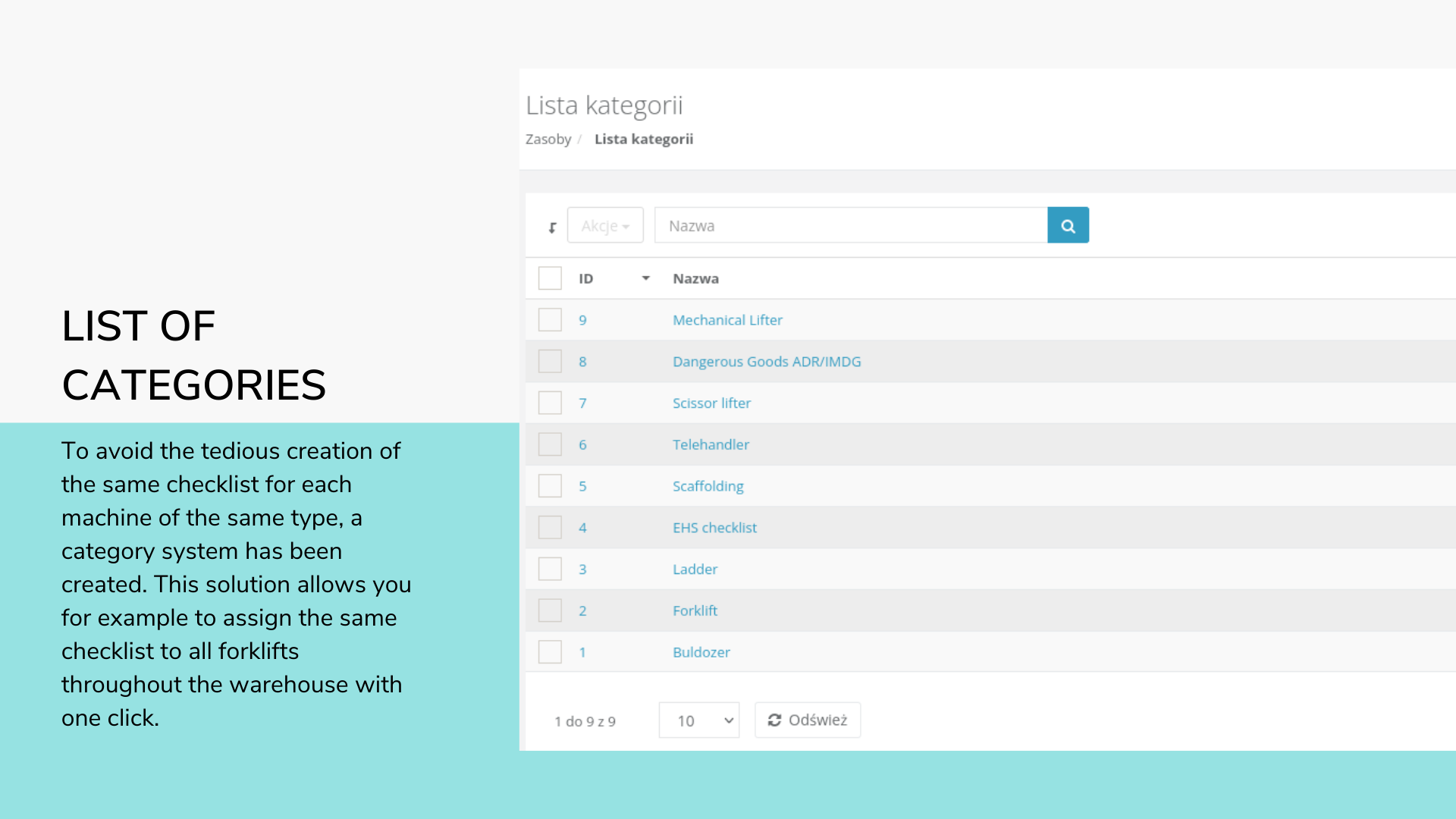Toggle the select-all header checkbox
The height and width of the screenshot is (819, 1456).
pyautogui.click(x=550, y=278)
